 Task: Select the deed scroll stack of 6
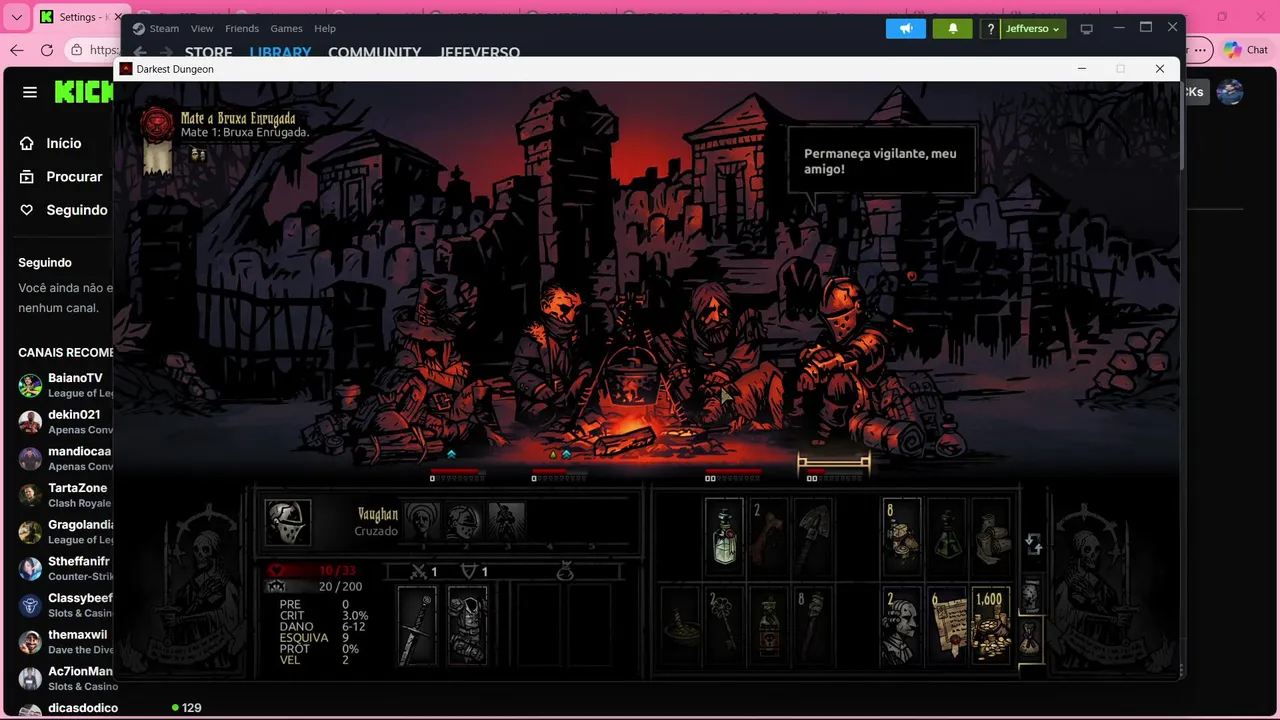pyautogui.click(x=946, y=627)
